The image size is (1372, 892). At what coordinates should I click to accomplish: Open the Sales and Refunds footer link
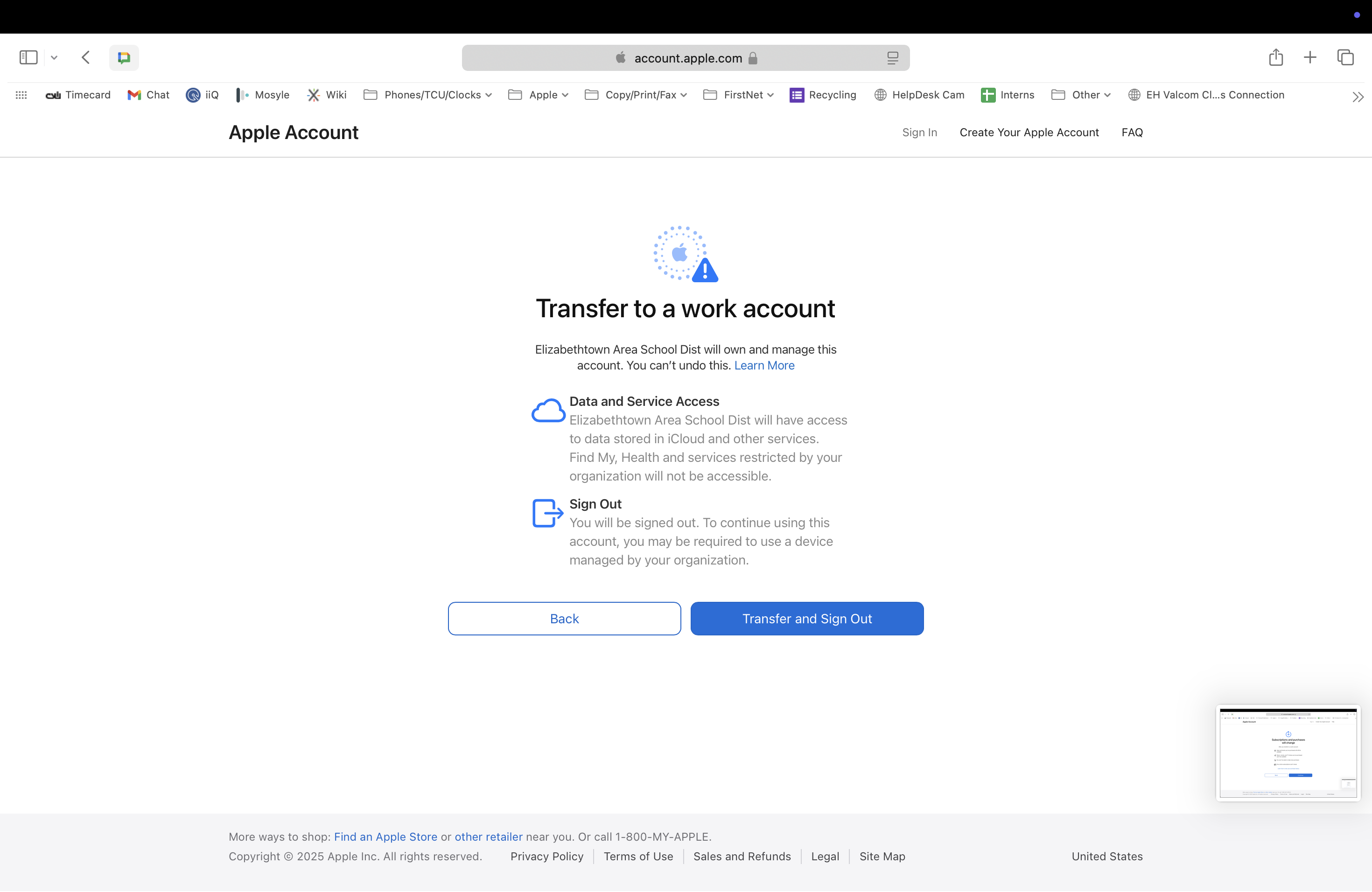(742, 856)
